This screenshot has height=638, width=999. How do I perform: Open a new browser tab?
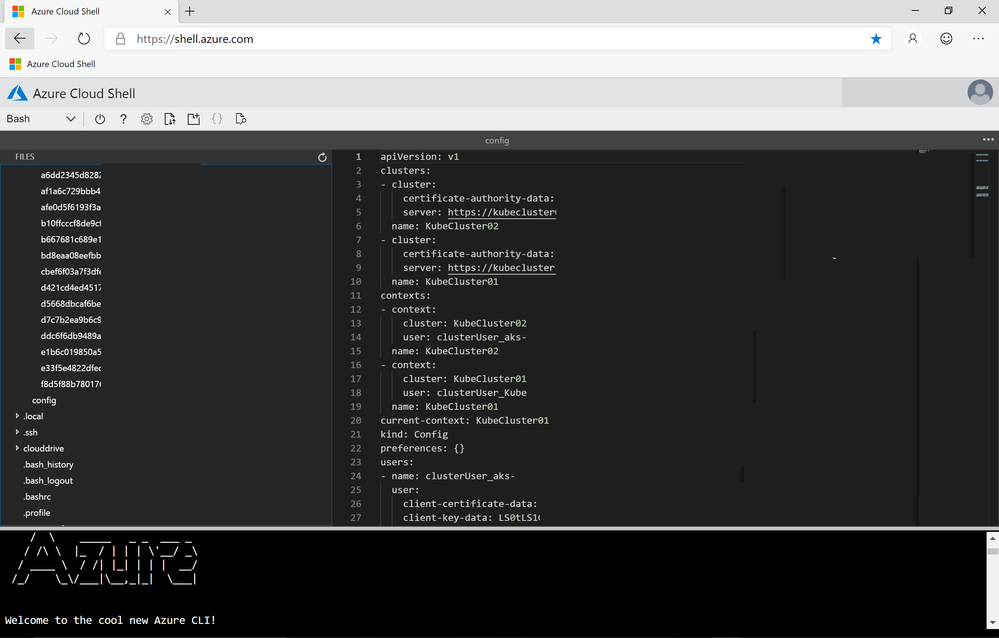click(189, 11)
